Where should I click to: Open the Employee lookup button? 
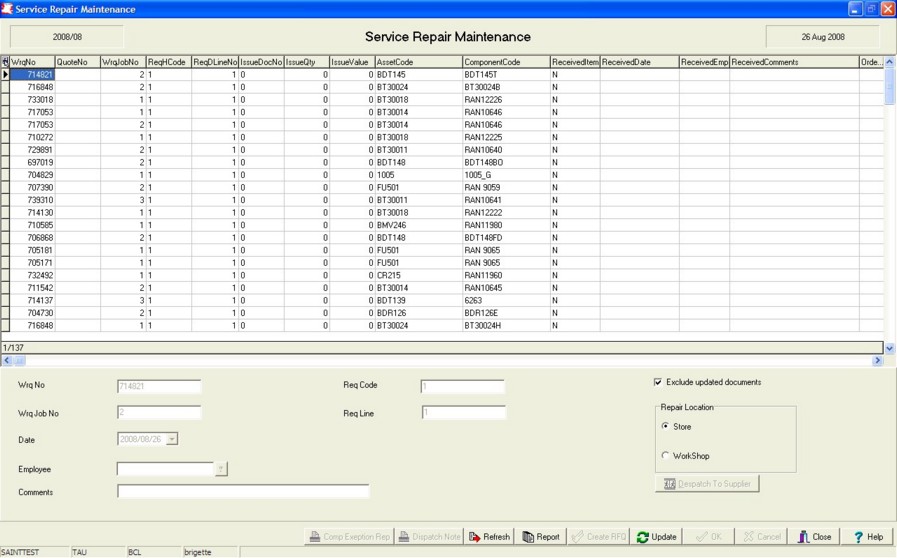[x=221, y=469]
